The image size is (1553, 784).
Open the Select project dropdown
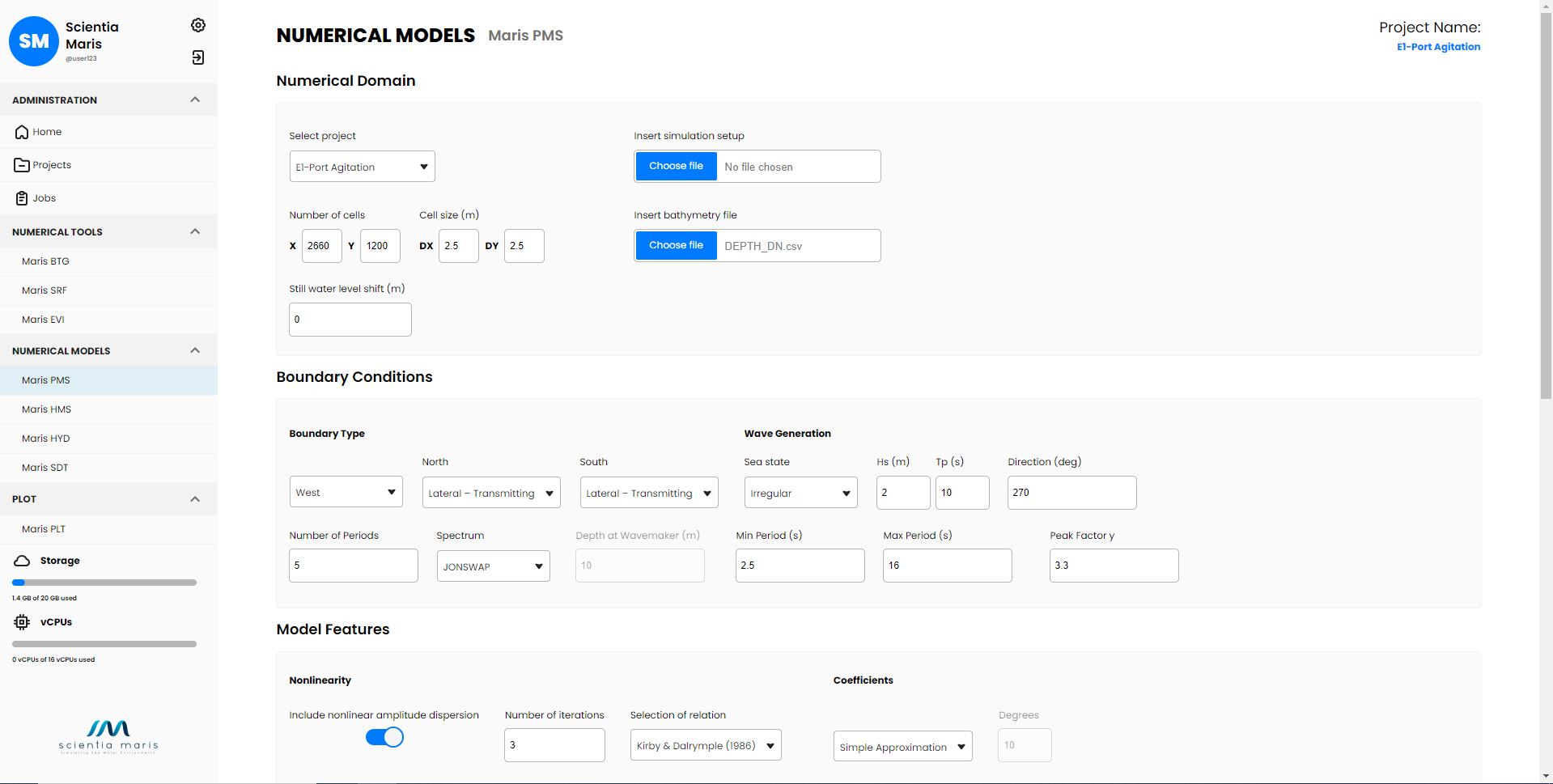pyautogui.click(x=362, y=167)
